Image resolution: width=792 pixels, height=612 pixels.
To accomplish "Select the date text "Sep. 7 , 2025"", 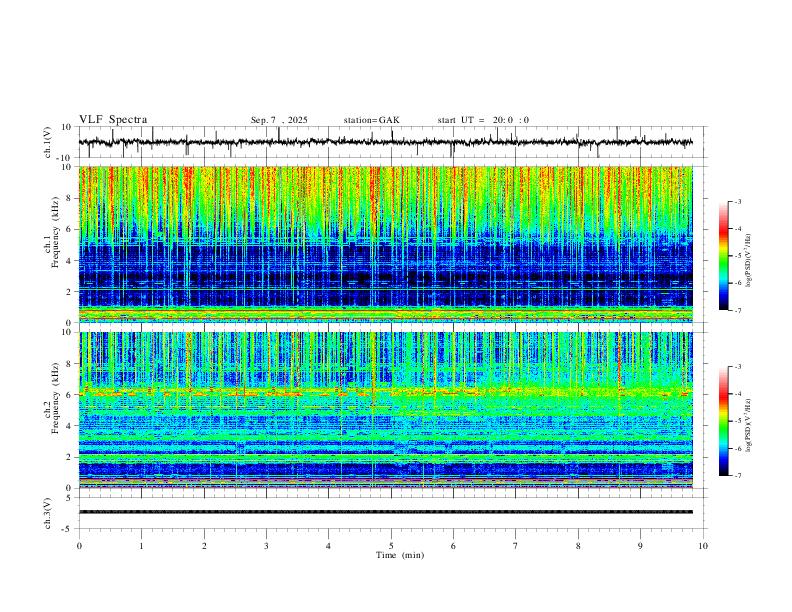I will (279, 120).
